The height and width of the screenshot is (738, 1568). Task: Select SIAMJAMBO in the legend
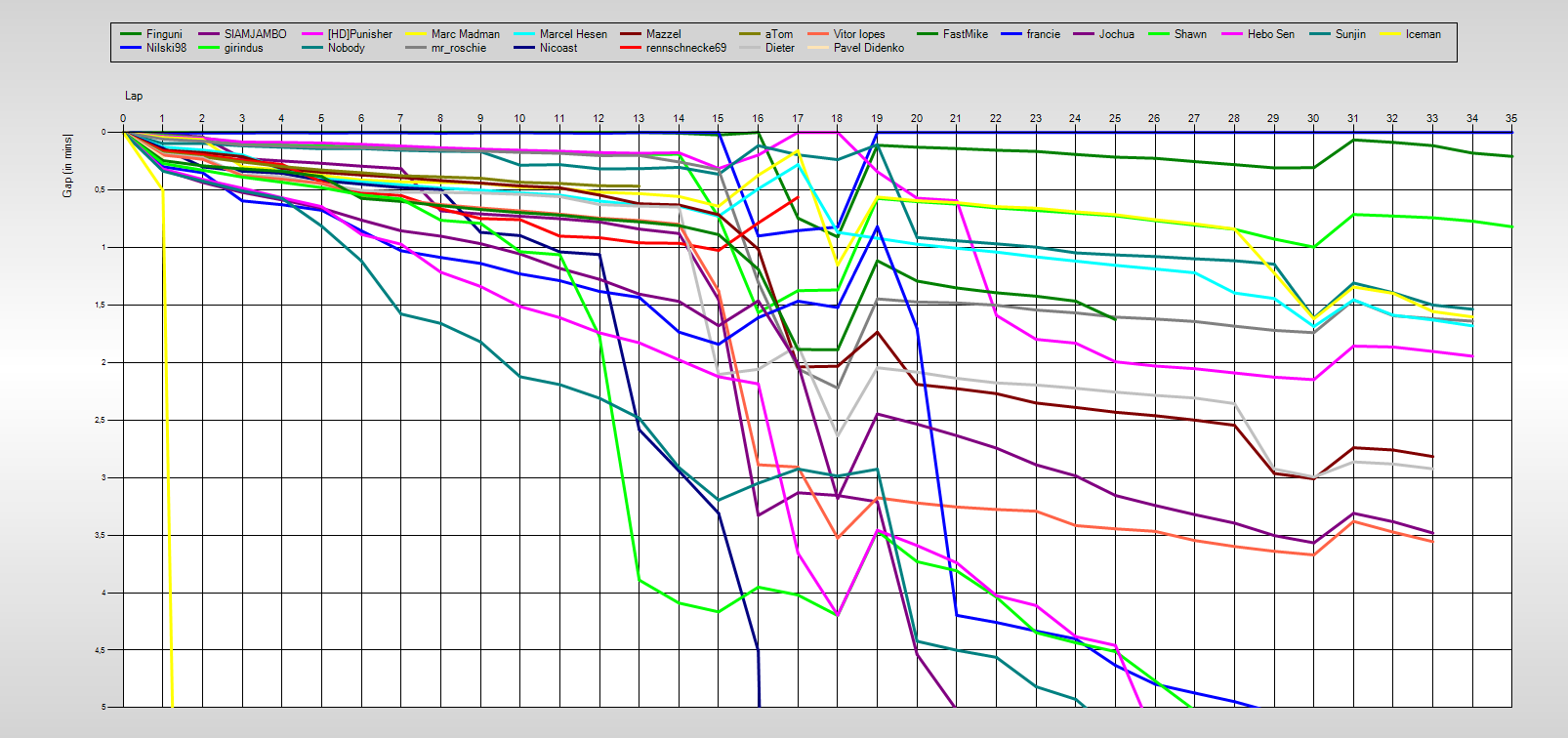[x=255, y=34]
